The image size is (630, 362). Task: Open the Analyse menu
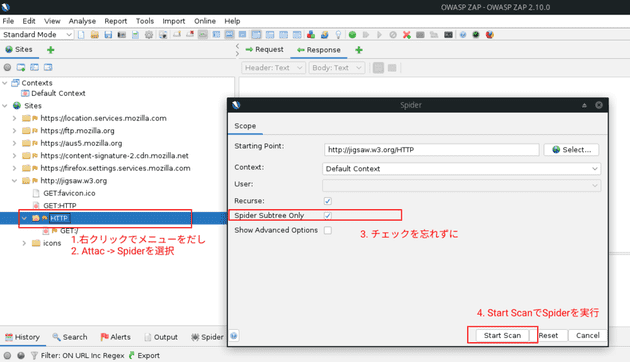[x=82, y=21]
